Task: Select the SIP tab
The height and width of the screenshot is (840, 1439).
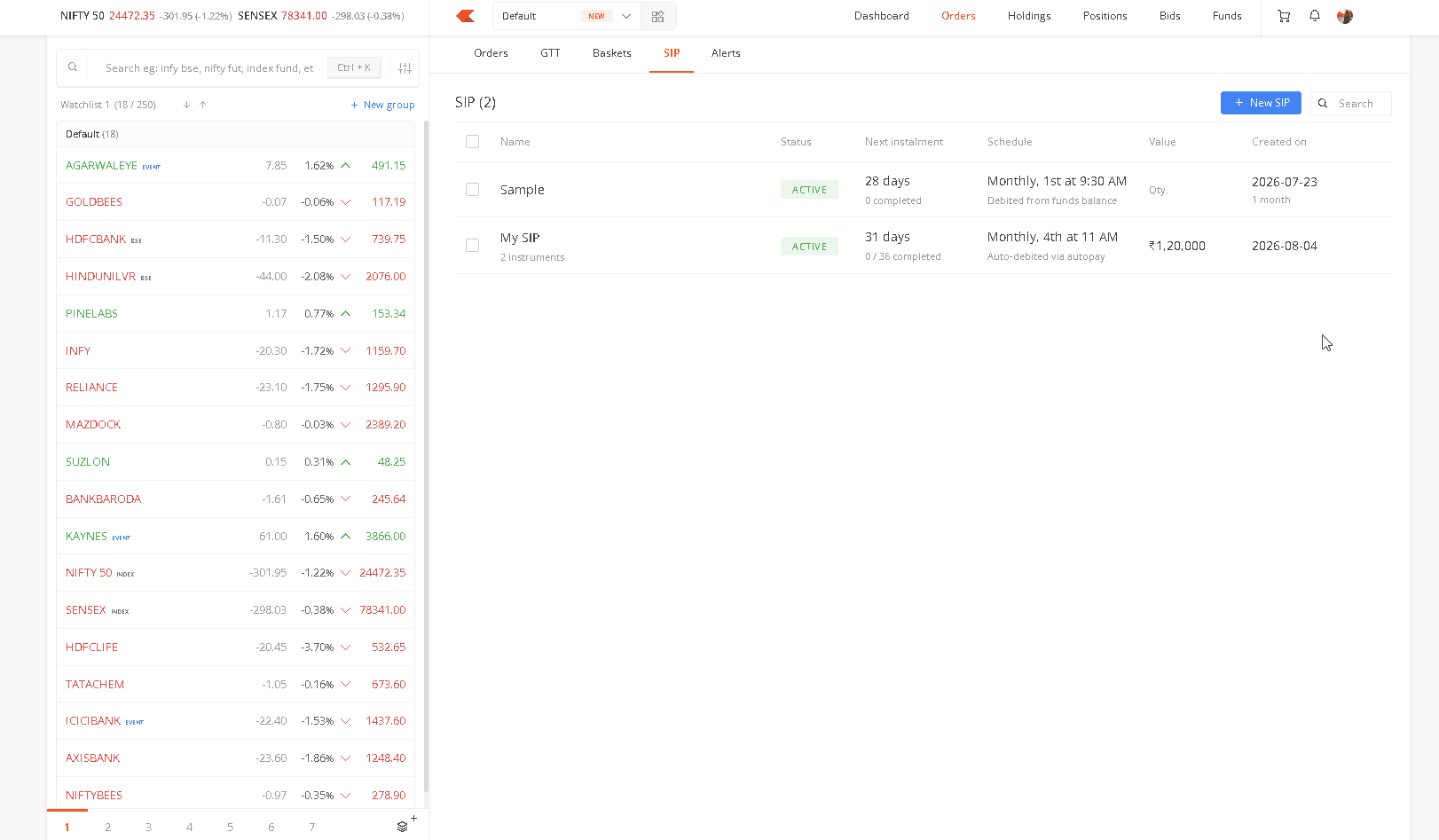Action: pyautogui.click(x=672, y=53)
